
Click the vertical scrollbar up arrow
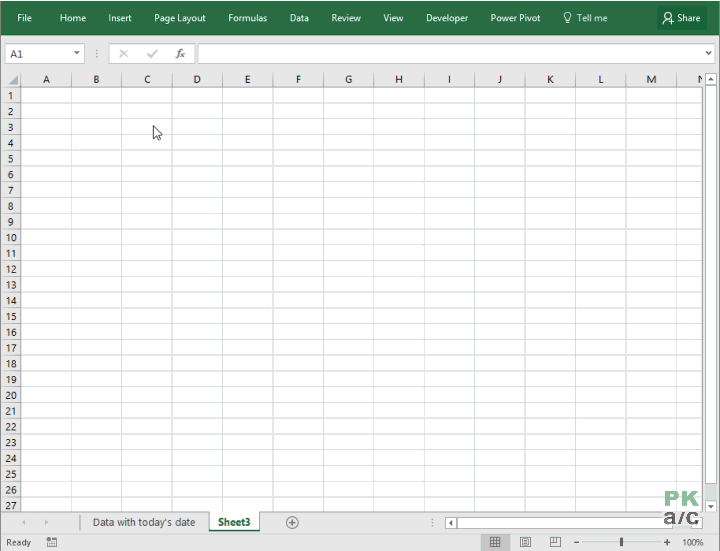pos(710,79)
